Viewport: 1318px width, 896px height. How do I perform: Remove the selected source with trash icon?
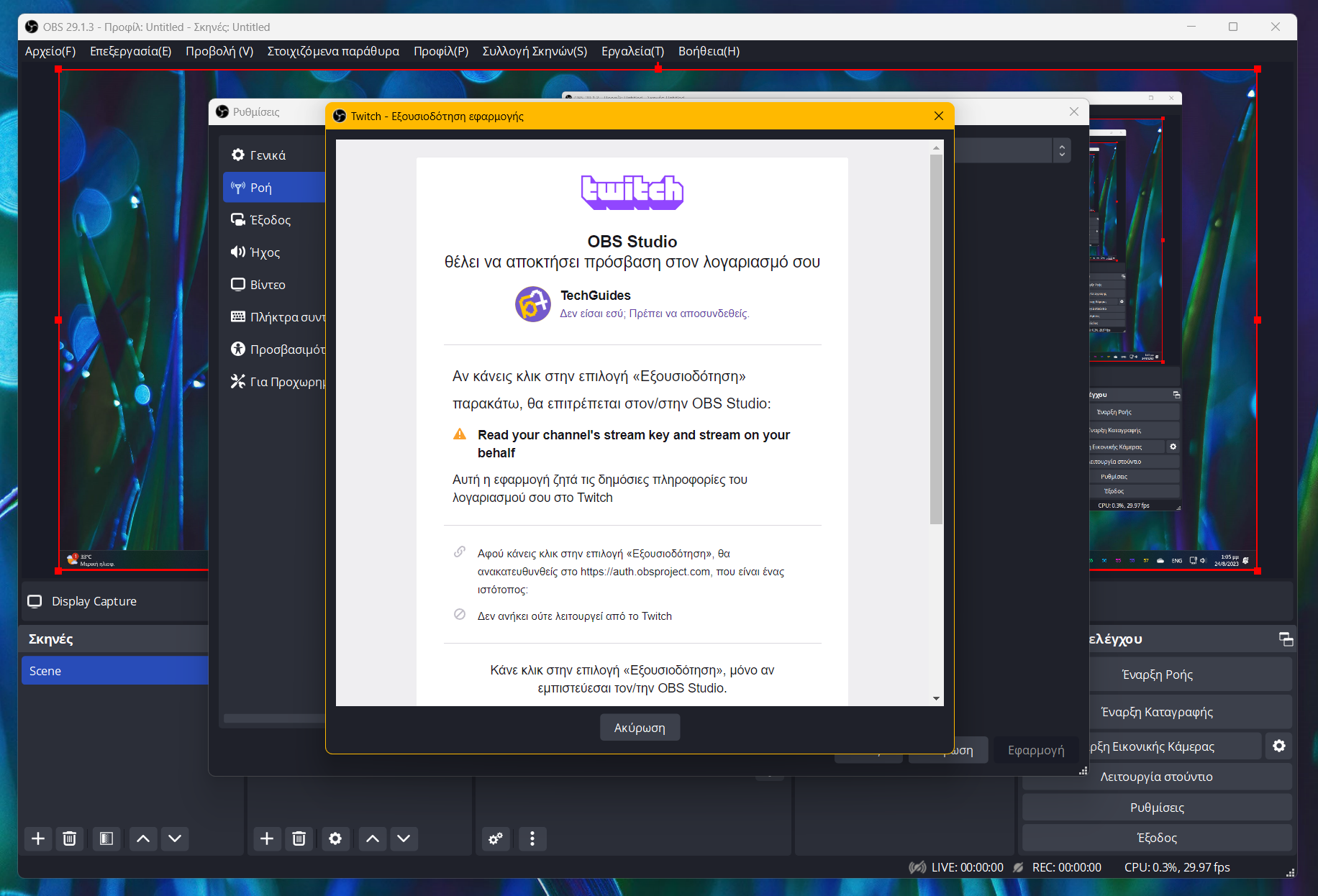(x=299, y=838)
